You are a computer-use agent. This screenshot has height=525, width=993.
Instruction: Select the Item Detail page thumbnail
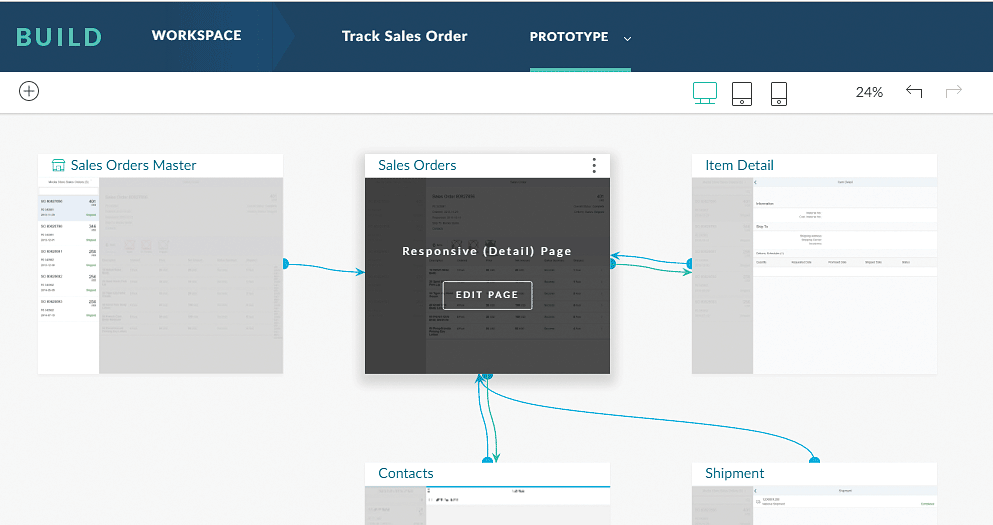[814, 275]
